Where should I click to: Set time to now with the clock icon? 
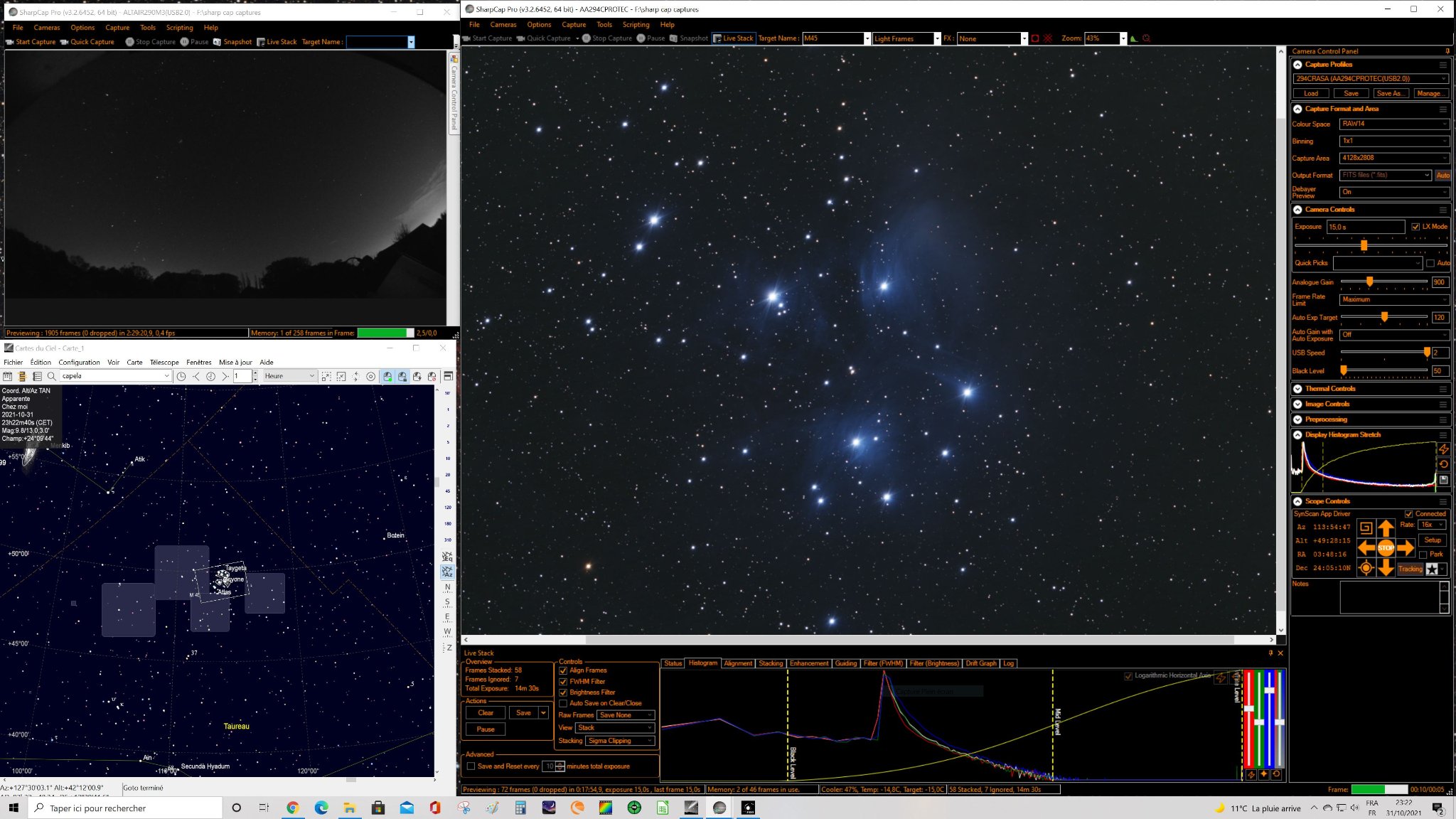181,376
